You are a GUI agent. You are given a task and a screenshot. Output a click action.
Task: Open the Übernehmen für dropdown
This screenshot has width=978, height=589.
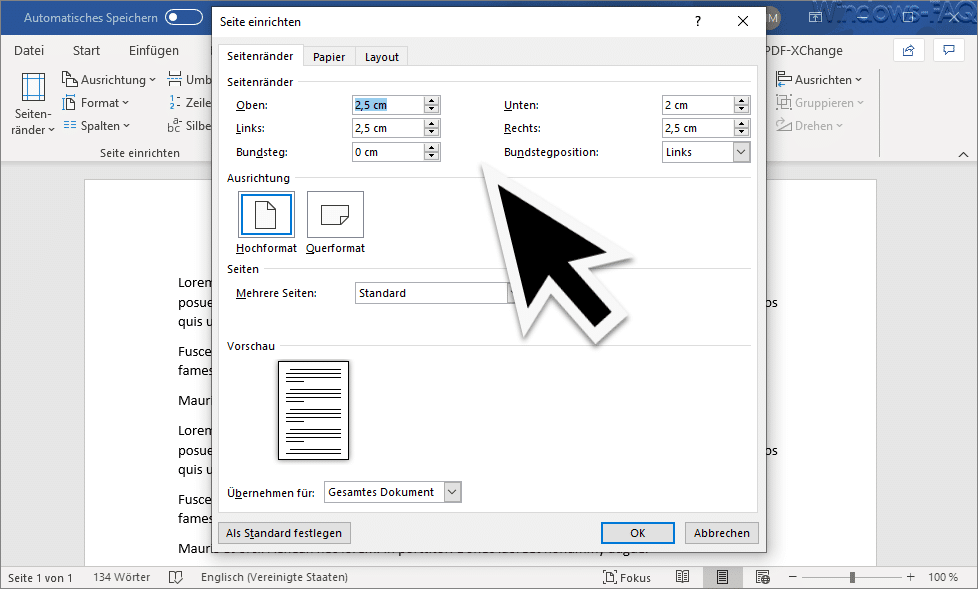coord(452,492)
